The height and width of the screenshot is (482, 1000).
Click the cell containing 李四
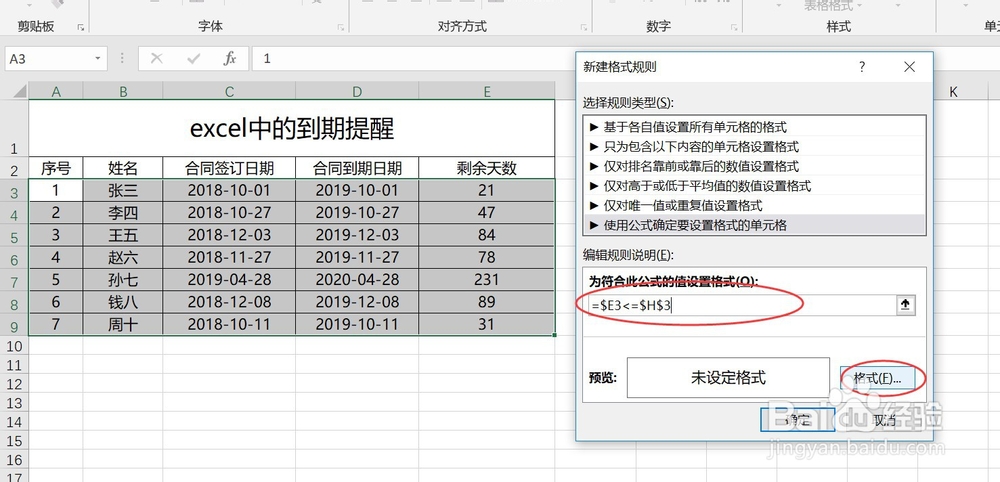(123, 213)
